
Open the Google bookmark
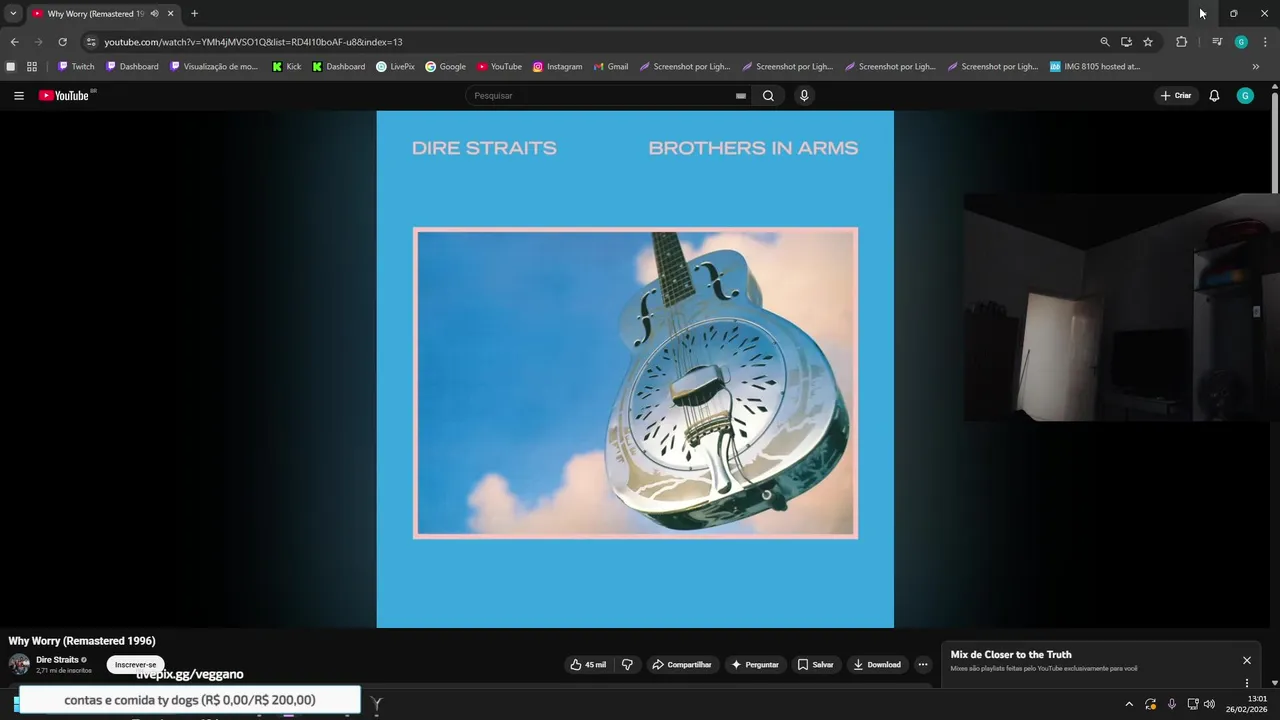(446, 67)
